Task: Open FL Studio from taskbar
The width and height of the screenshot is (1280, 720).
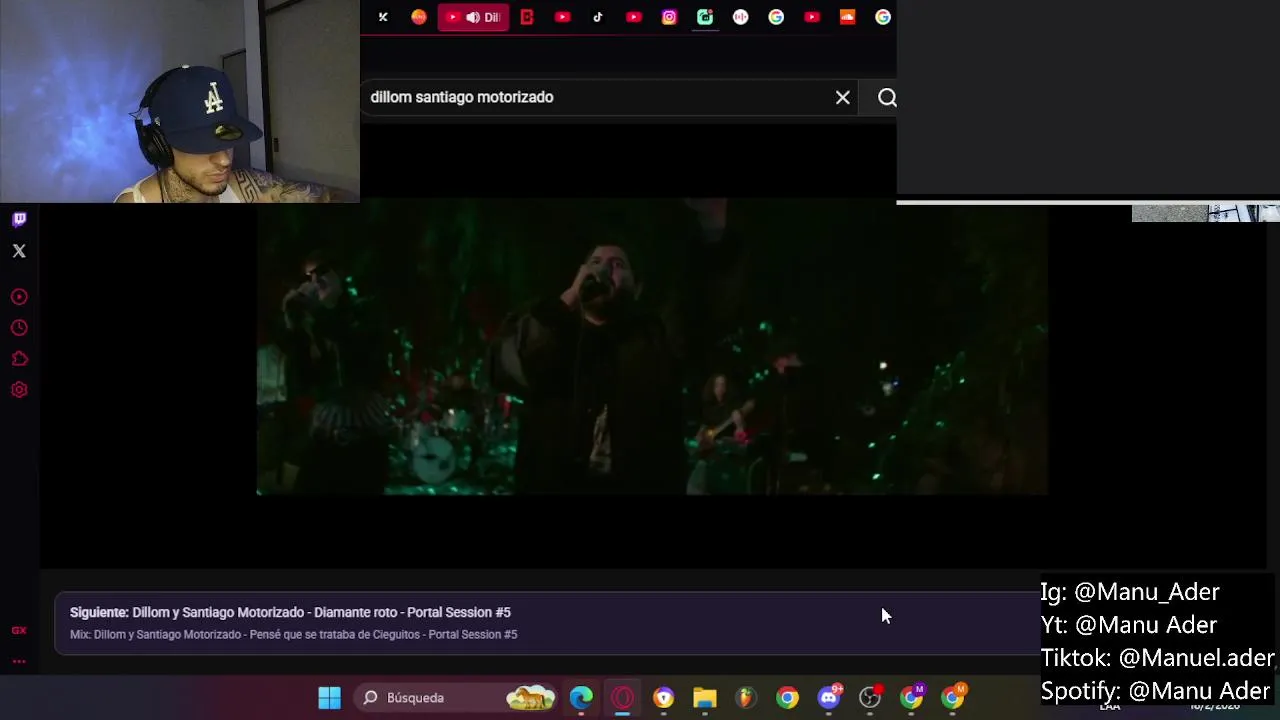Action: 746,697
